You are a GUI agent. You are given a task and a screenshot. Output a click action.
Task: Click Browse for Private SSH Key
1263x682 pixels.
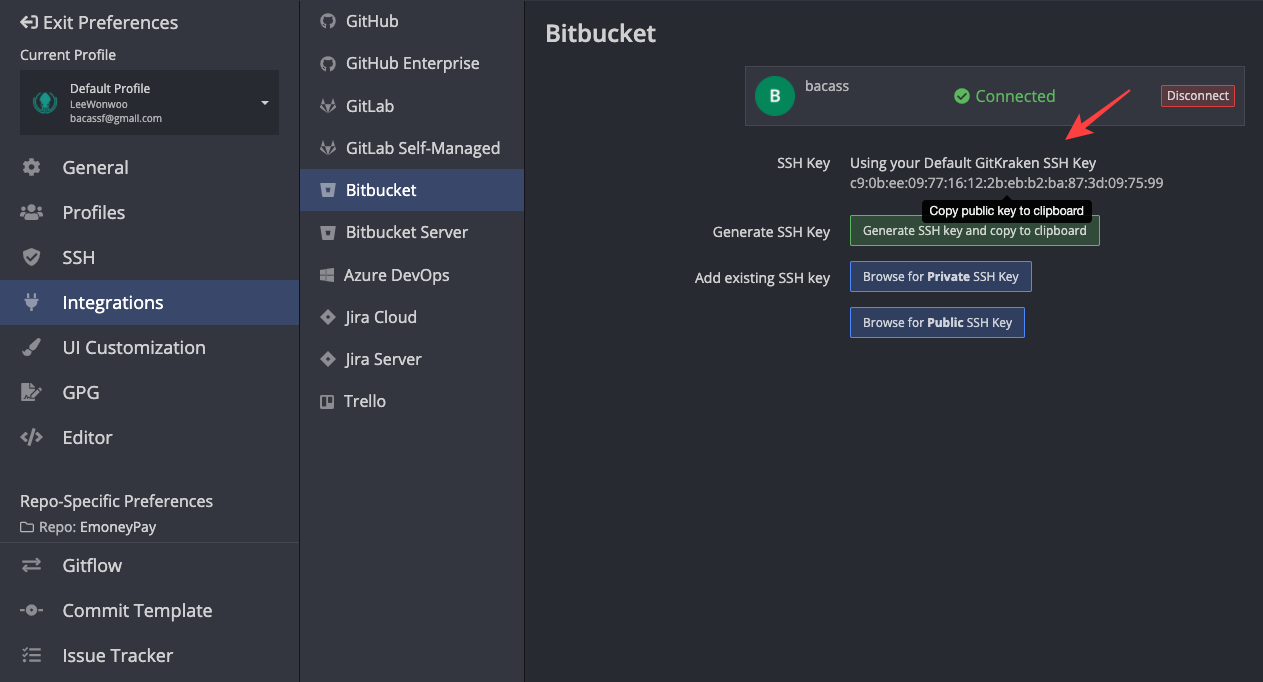(x=941, y=277)
